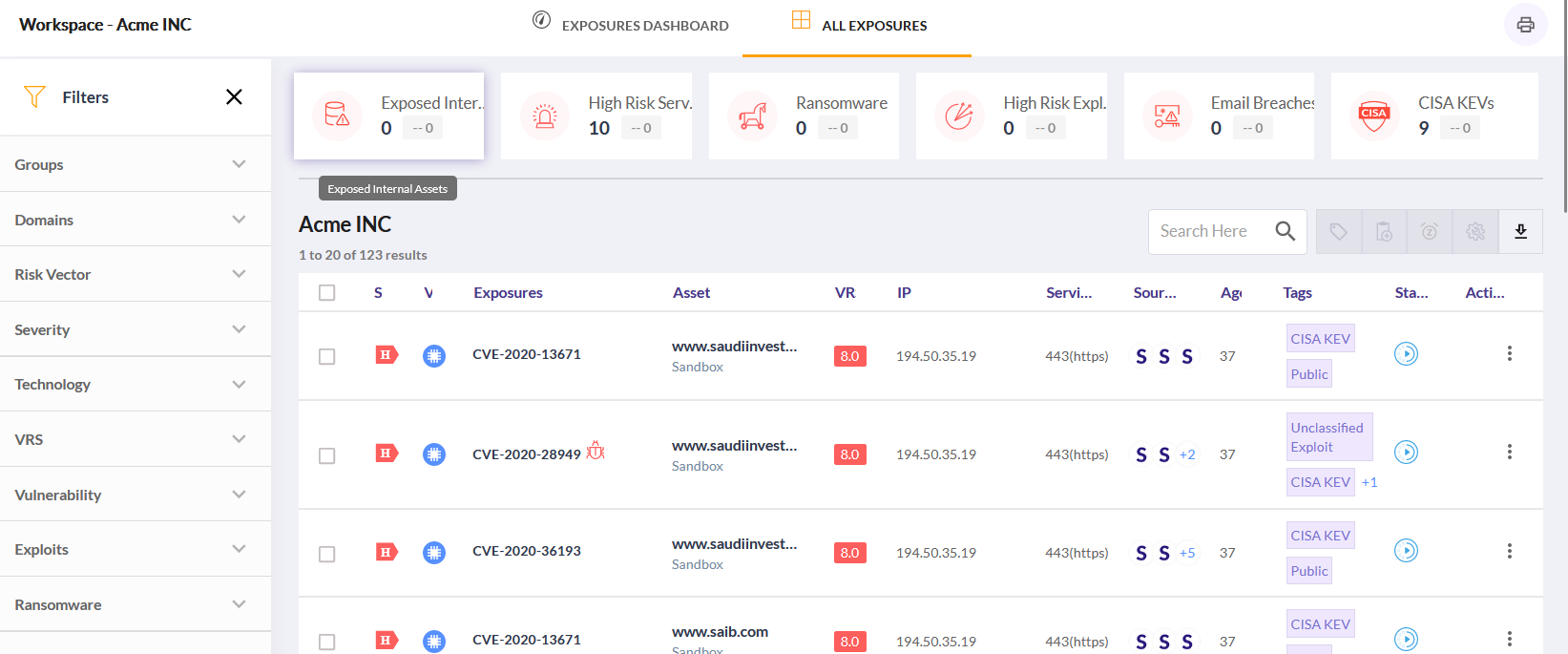Click 8.0 VR score on CVE-2020-36193 row
This screenshot has height=654, width=1568.
click(x=849, y=553)
